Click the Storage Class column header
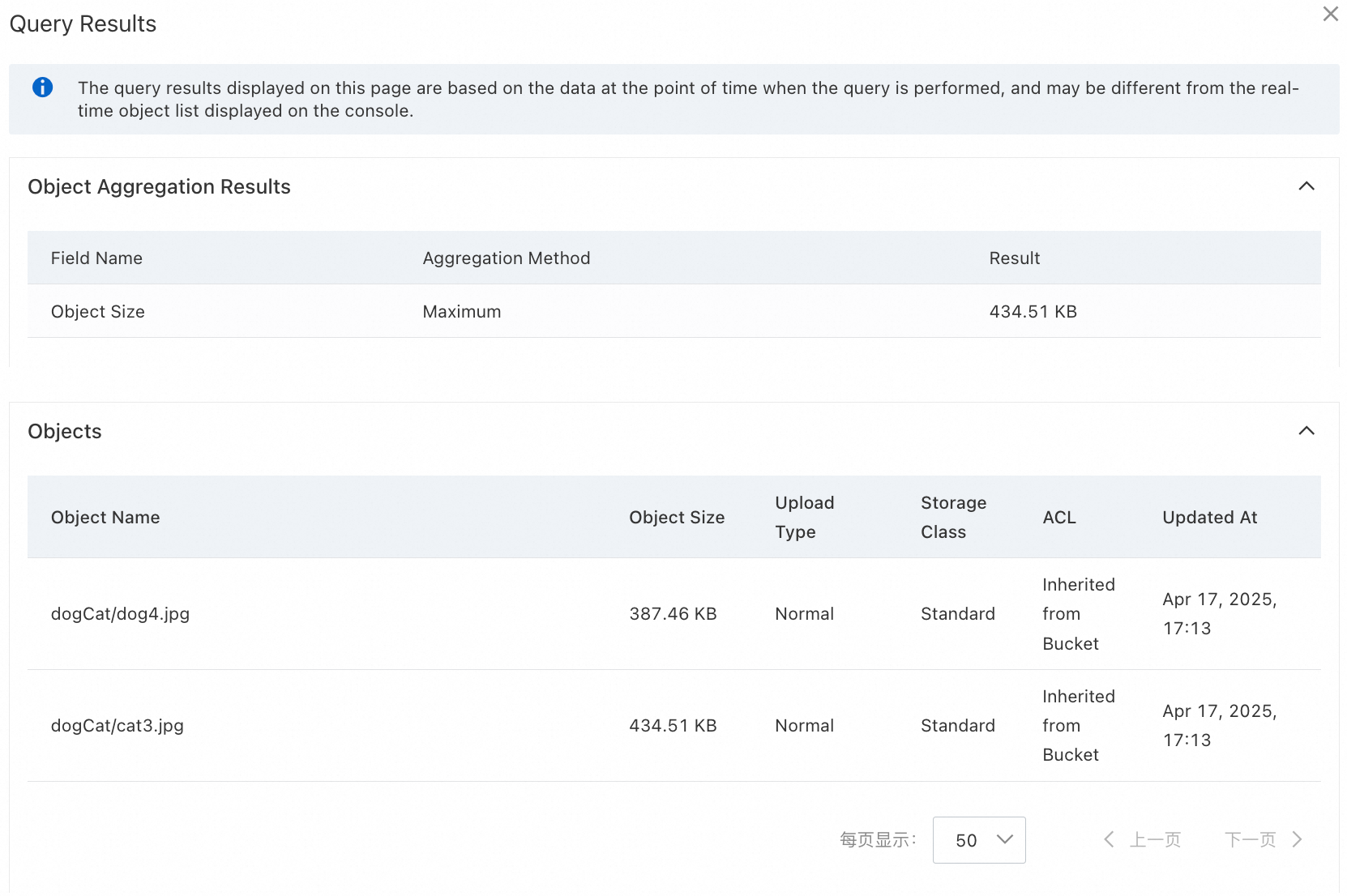The height and width of the screenshot is (896, 1347). 953,518
